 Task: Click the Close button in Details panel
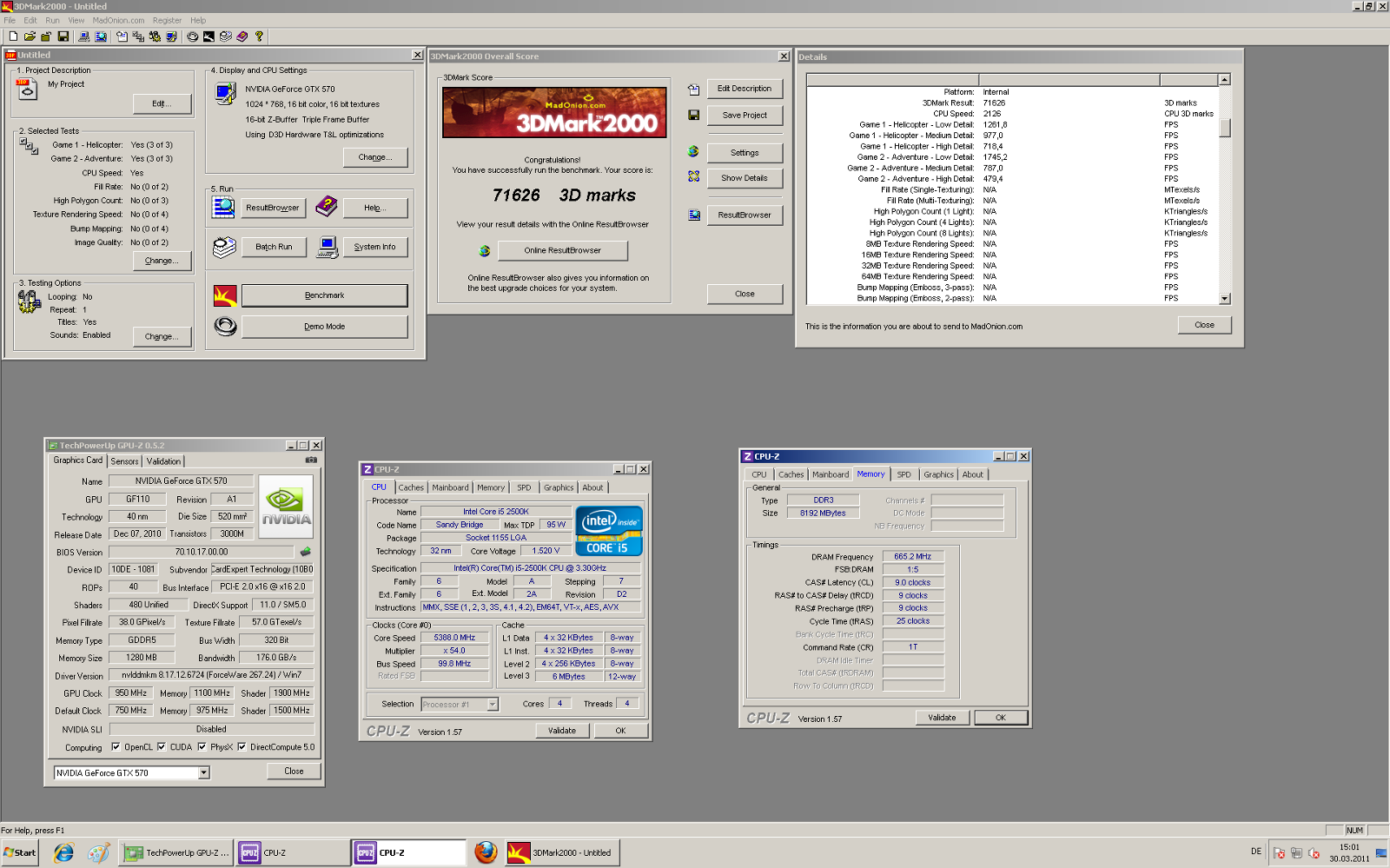(x=1204, y=325)
